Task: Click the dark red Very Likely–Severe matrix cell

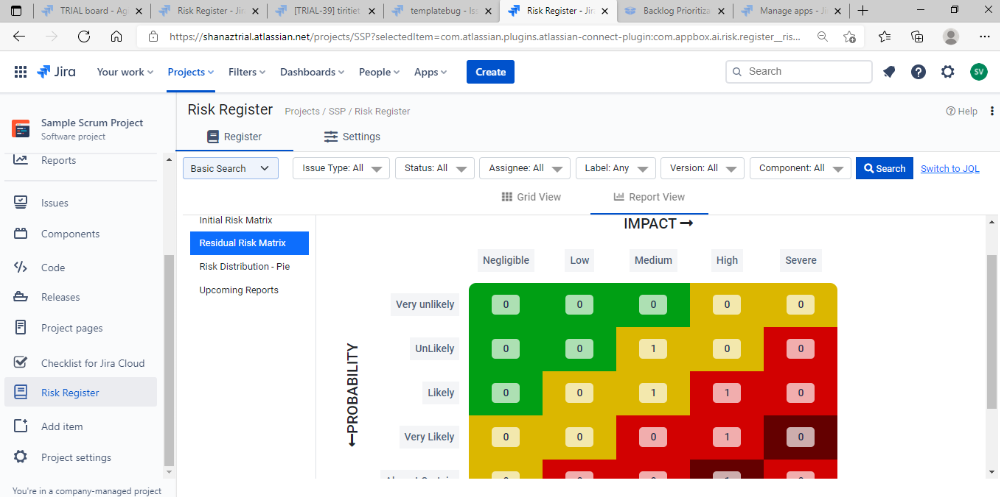Action: point(800,437)
